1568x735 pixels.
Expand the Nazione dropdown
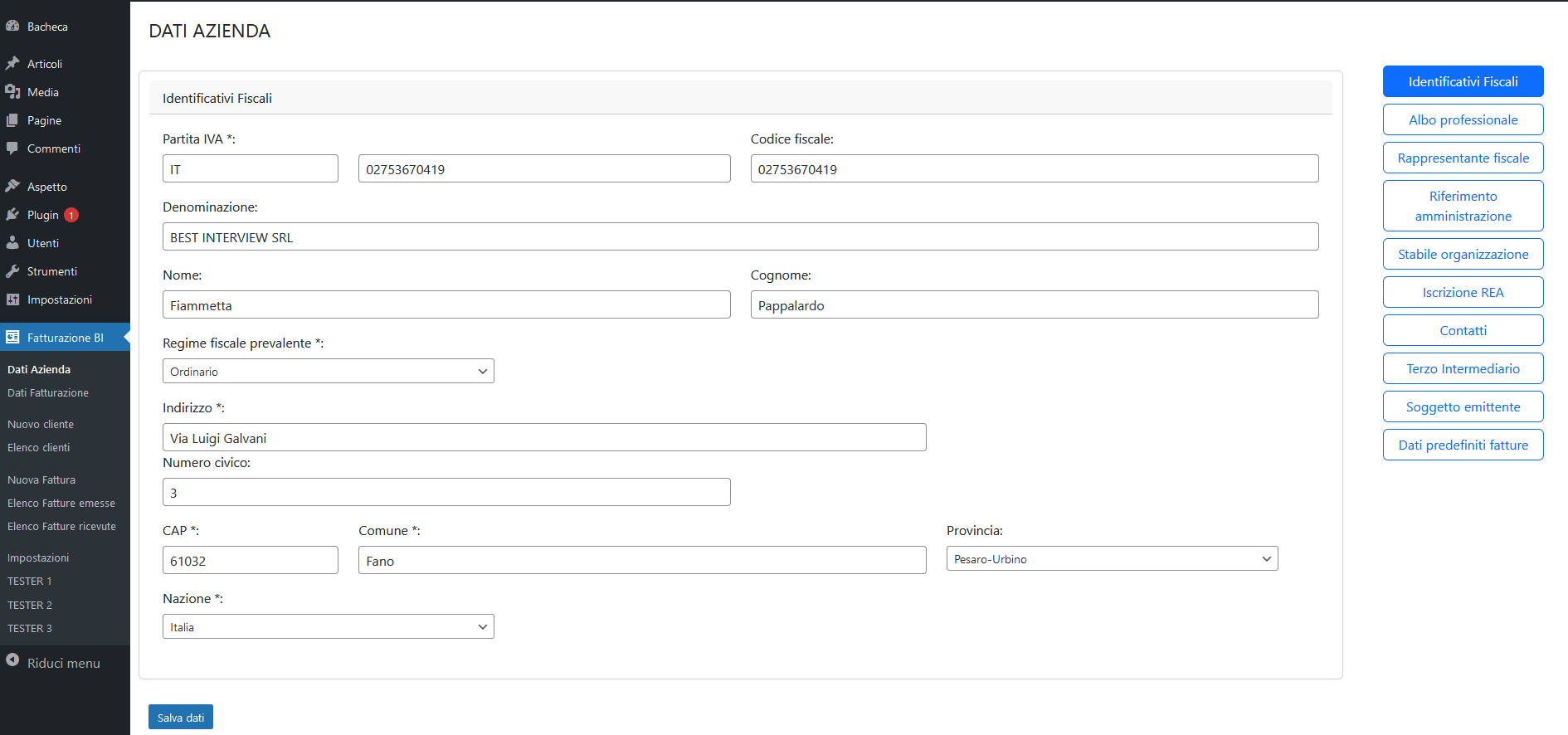click(x=328, y=626)
